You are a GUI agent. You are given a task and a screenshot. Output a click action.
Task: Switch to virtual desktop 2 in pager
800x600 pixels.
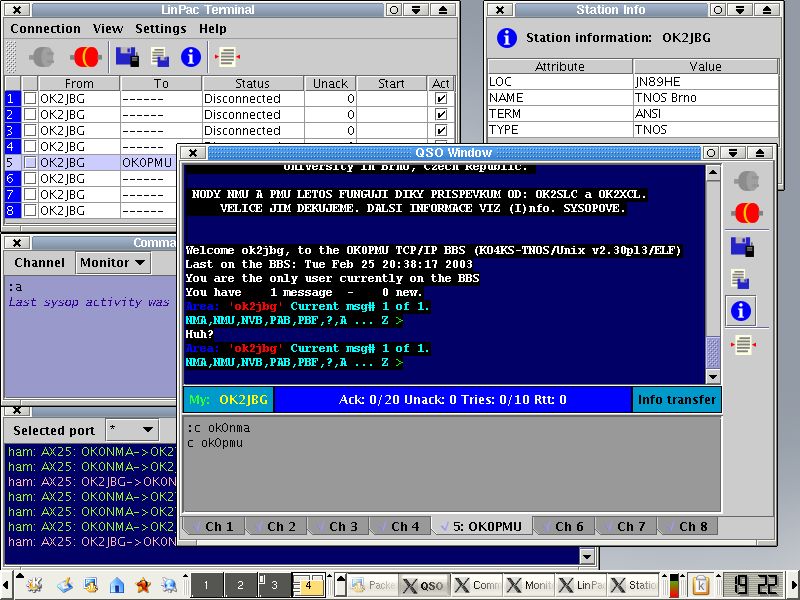click(x=240, y=585)
